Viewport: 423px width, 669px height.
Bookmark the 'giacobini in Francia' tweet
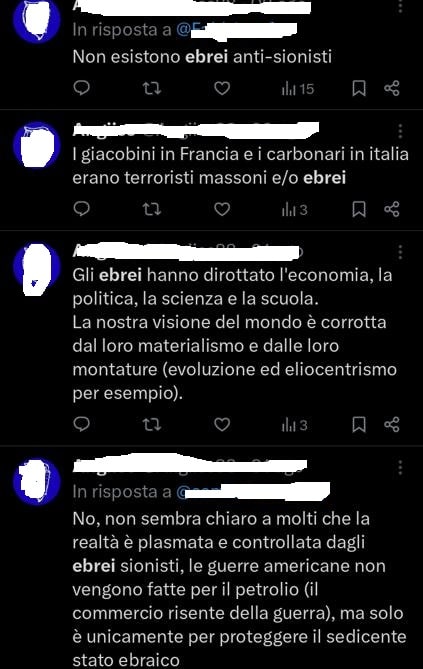pyautogui.click(x=359, y=209)
